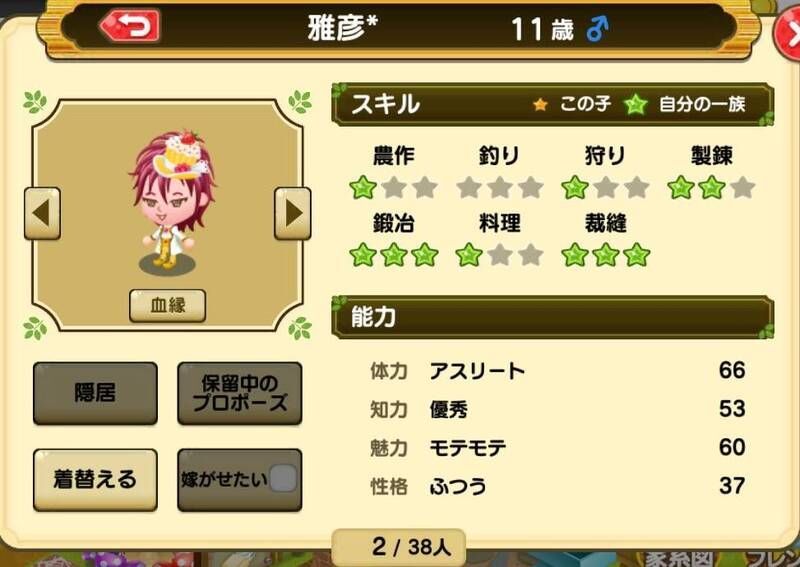The image size is (800, 567).
Task: Open 保留中のプロポーズ pending proposals
Action: click(240, 393)
